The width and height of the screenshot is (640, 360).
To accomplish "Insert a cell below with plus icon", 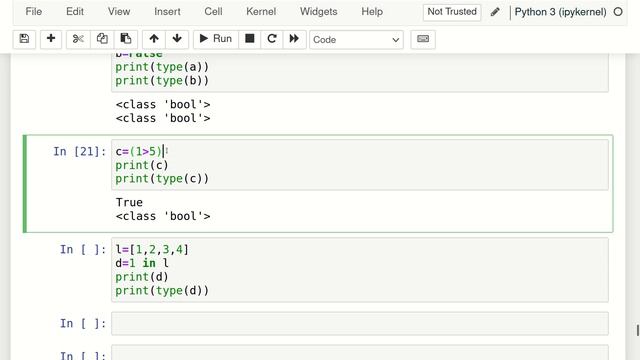I will [x=51, y=39].
